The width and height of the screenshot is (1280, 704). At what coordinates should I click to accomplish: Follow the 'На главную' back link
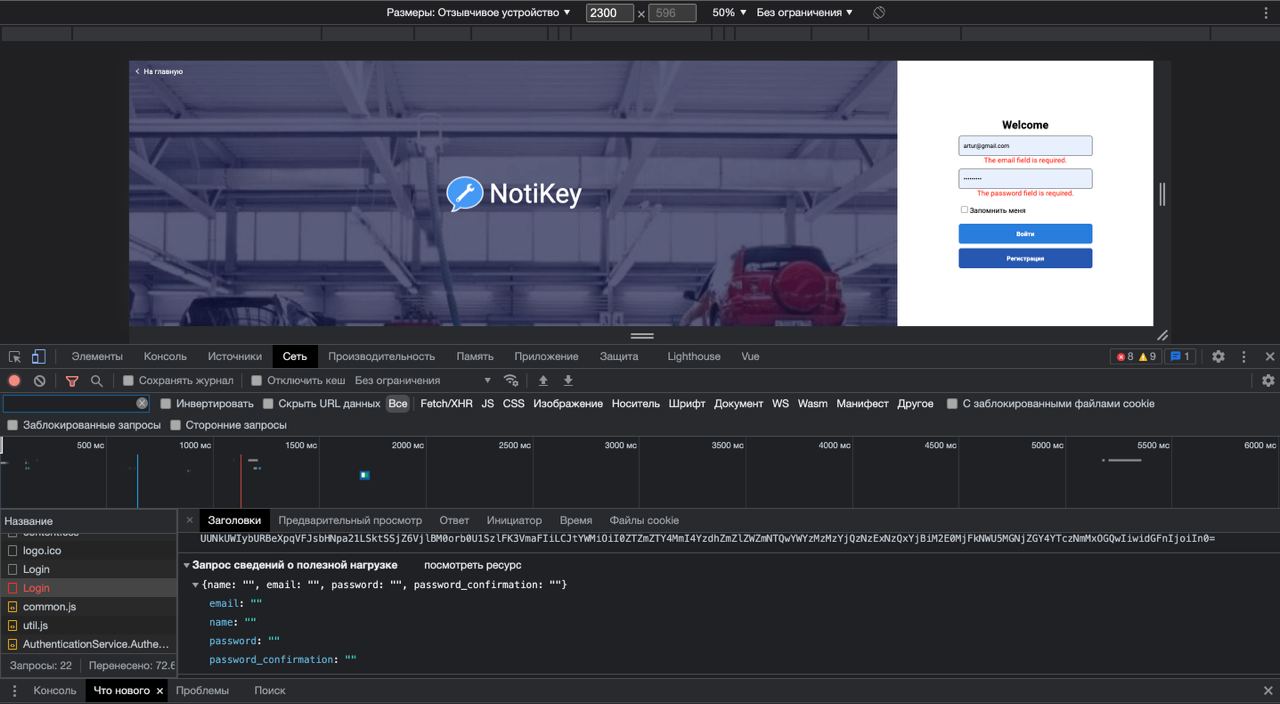(x=159, y=72)
